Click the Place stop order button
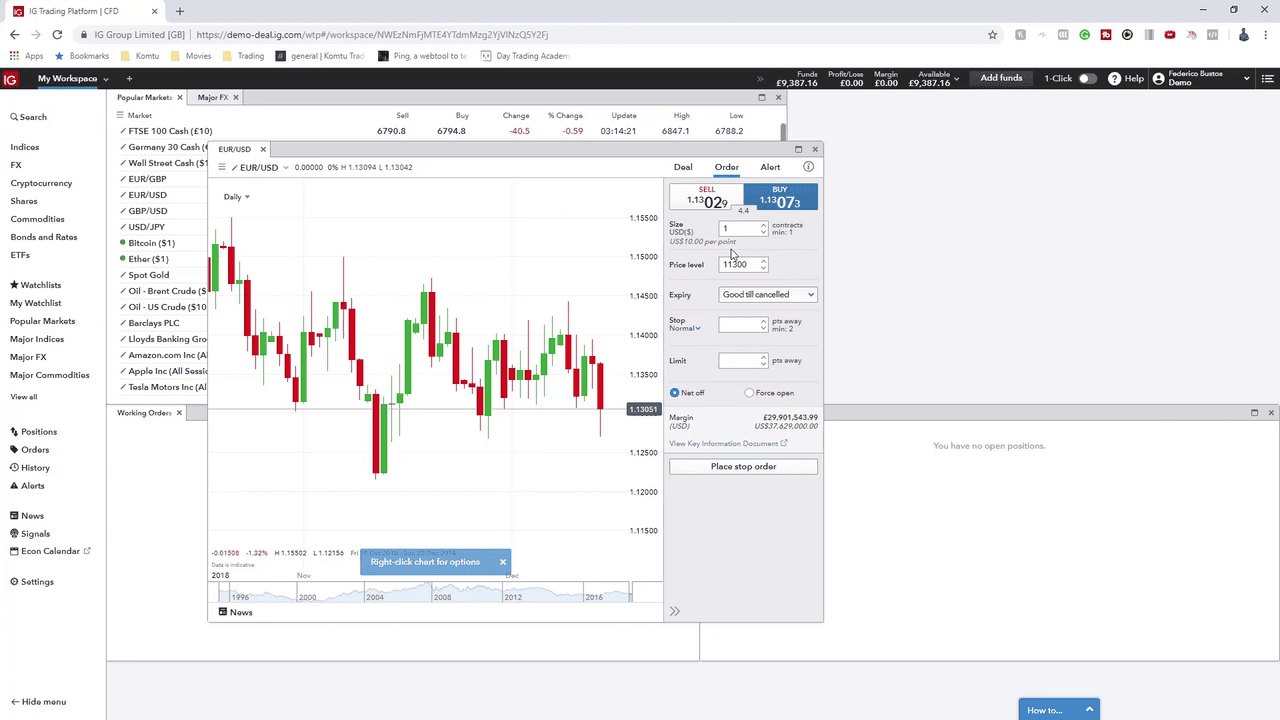1280x720 pixels. click(x=743, y=467)
